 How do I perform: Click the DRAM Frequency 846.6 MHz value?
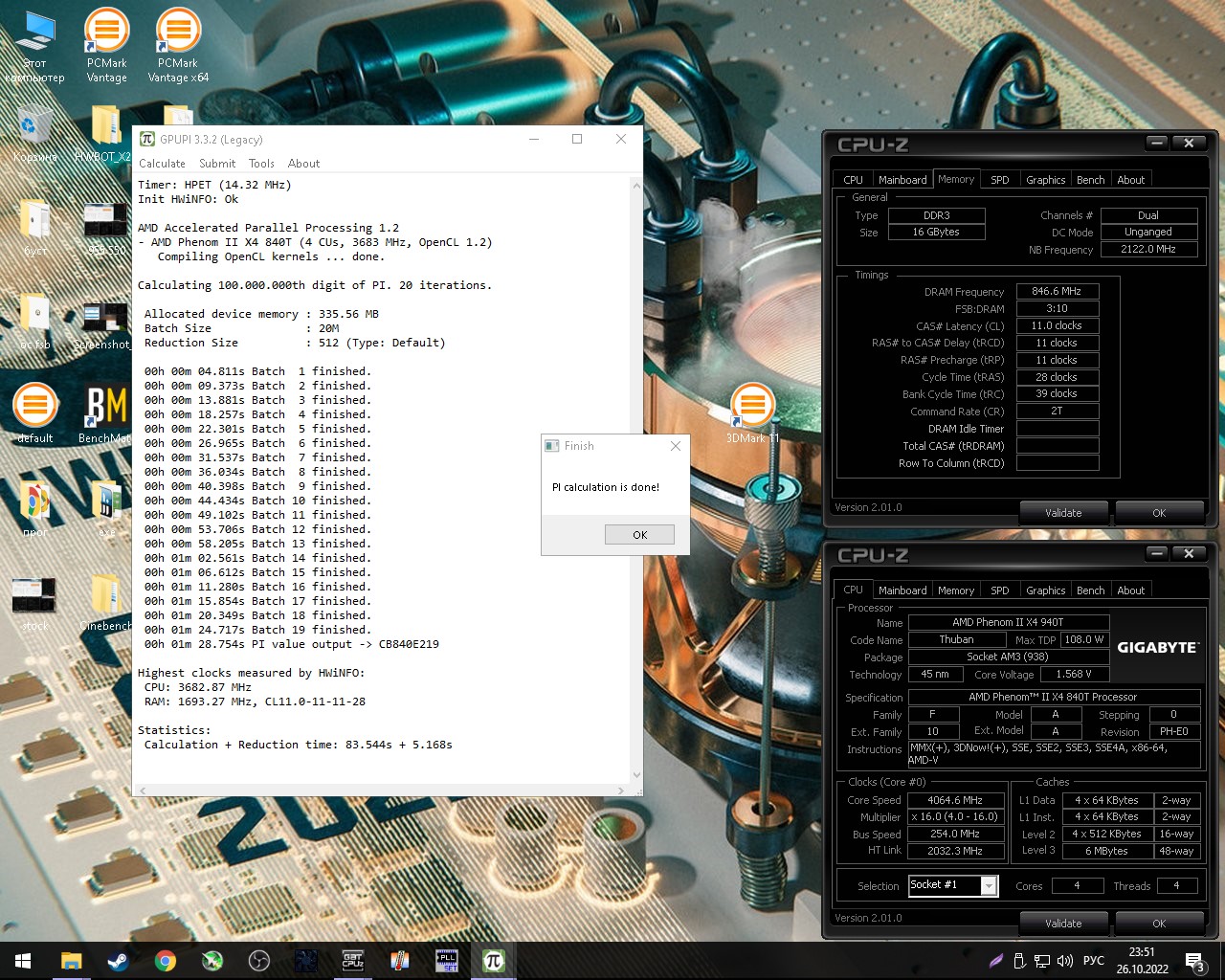tap(1057, 291)
